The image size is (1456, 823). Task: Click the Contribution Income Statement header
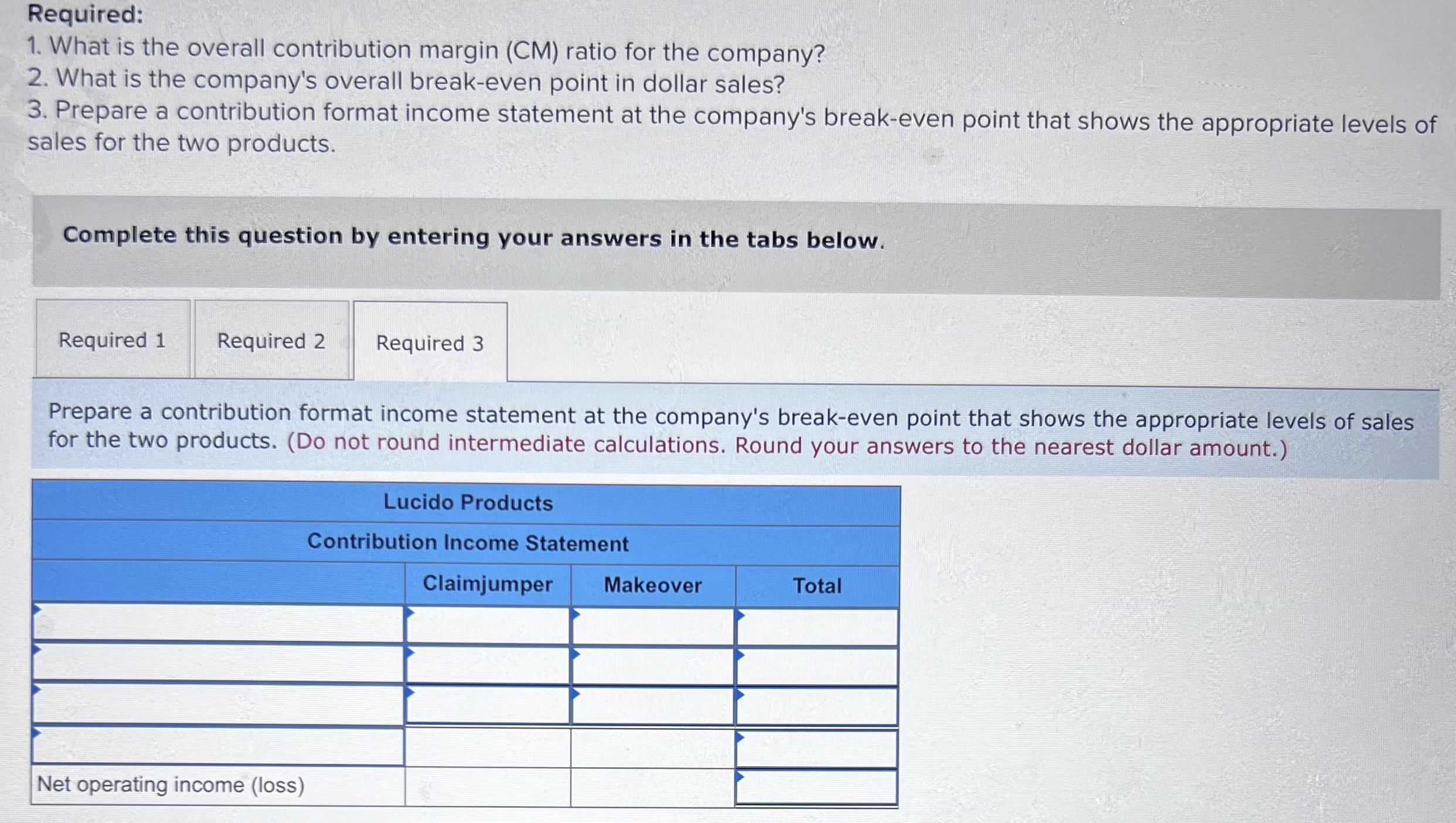pos(467,543)
